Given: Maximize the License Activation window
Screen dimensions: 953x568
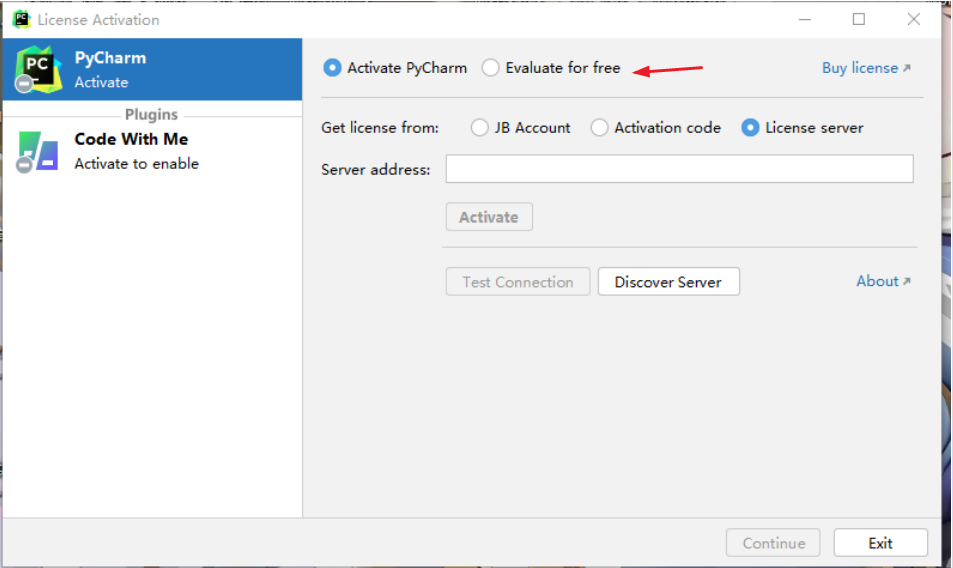Looking at the screenshot, I should (859, 19).
